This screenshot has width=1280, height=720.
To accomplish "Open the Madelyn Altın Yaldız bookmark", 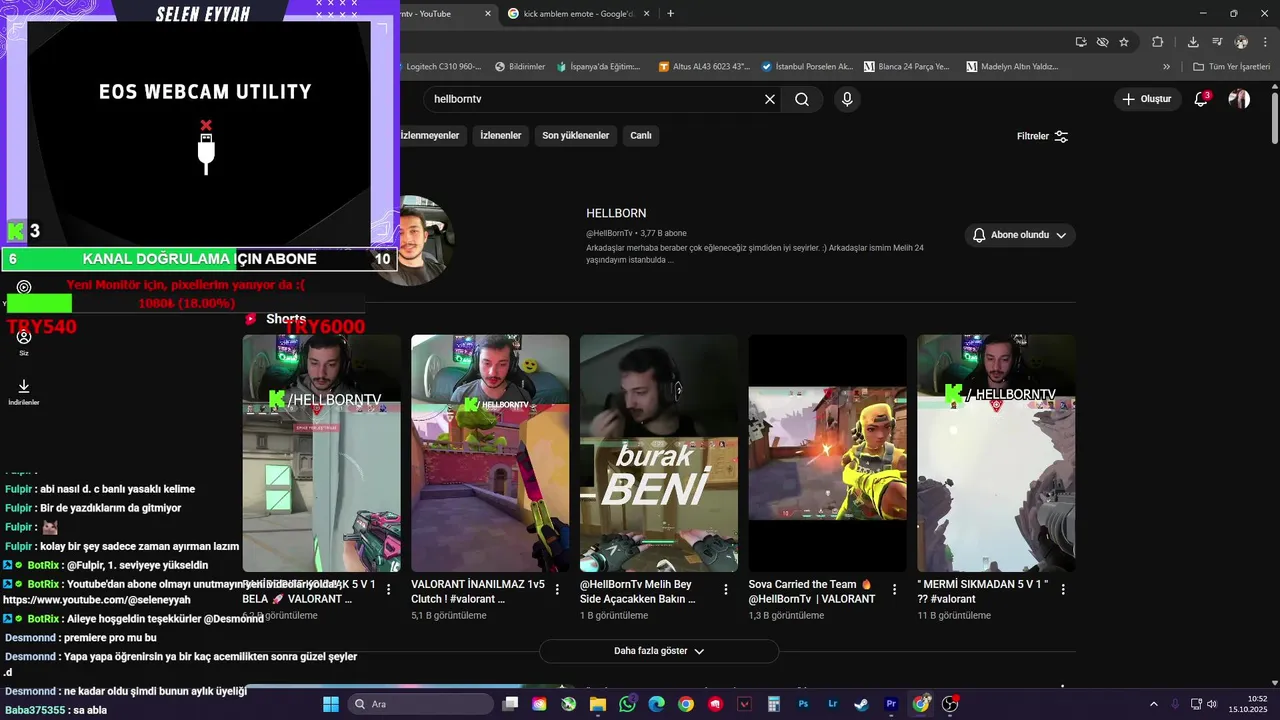I will 1012,67.
